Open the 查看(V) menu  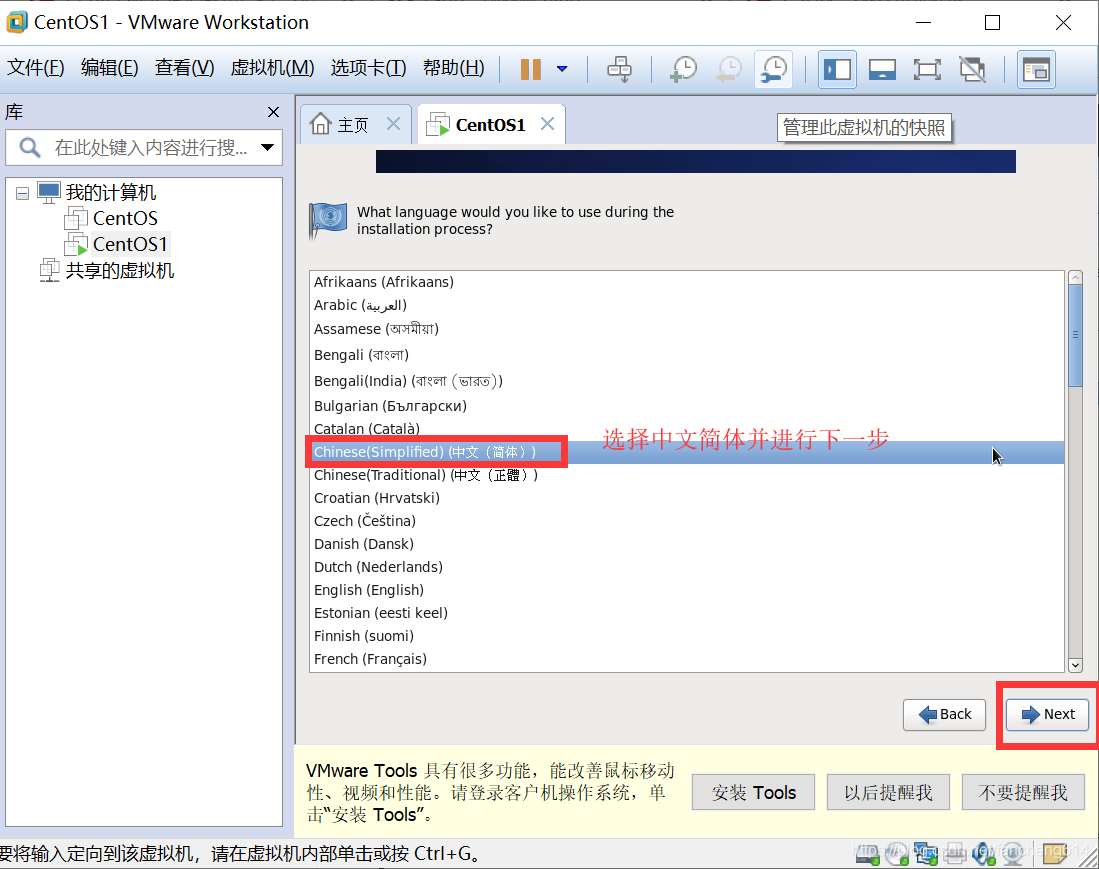pyautogui.click(x=184, y=68)
